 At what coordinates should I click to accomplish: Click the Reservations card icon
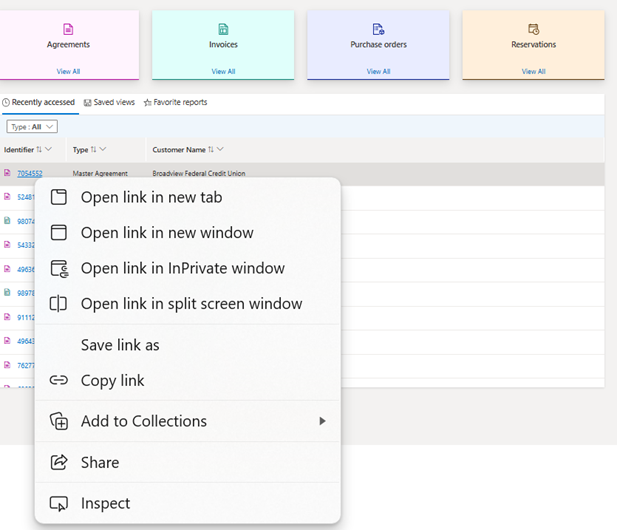(534, 29)
